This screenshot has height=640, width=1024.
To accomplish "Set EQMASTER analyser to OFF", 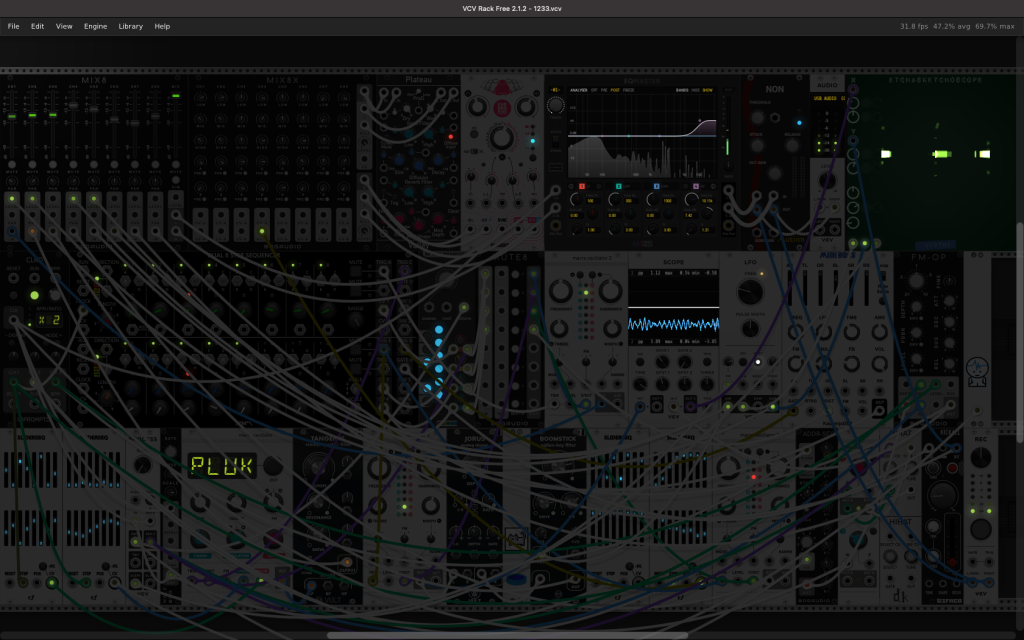I will click(594, 90).
